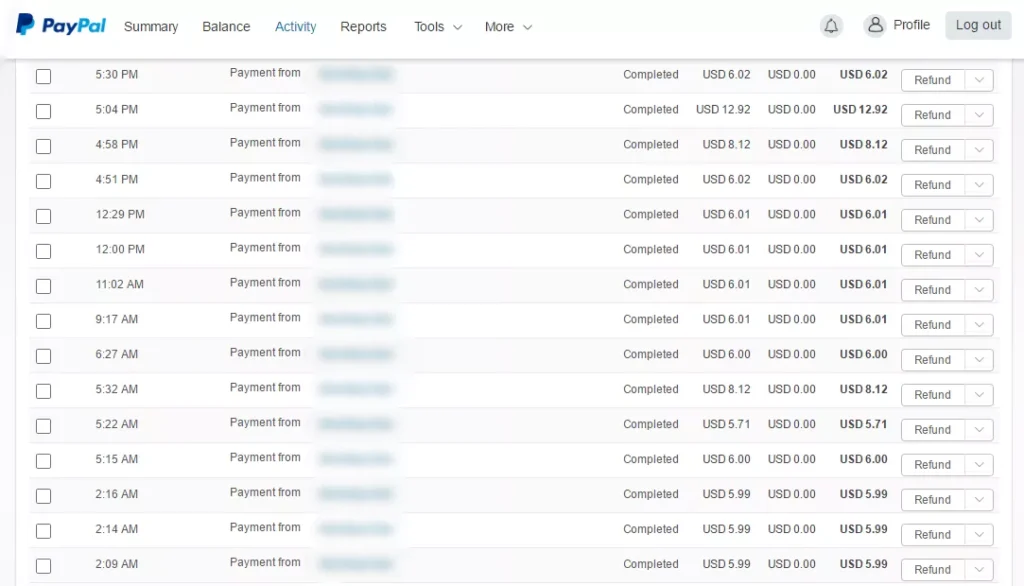Mark the 2:16 AM payment checkbox
Screen dimensions: 1024x586
44,496
